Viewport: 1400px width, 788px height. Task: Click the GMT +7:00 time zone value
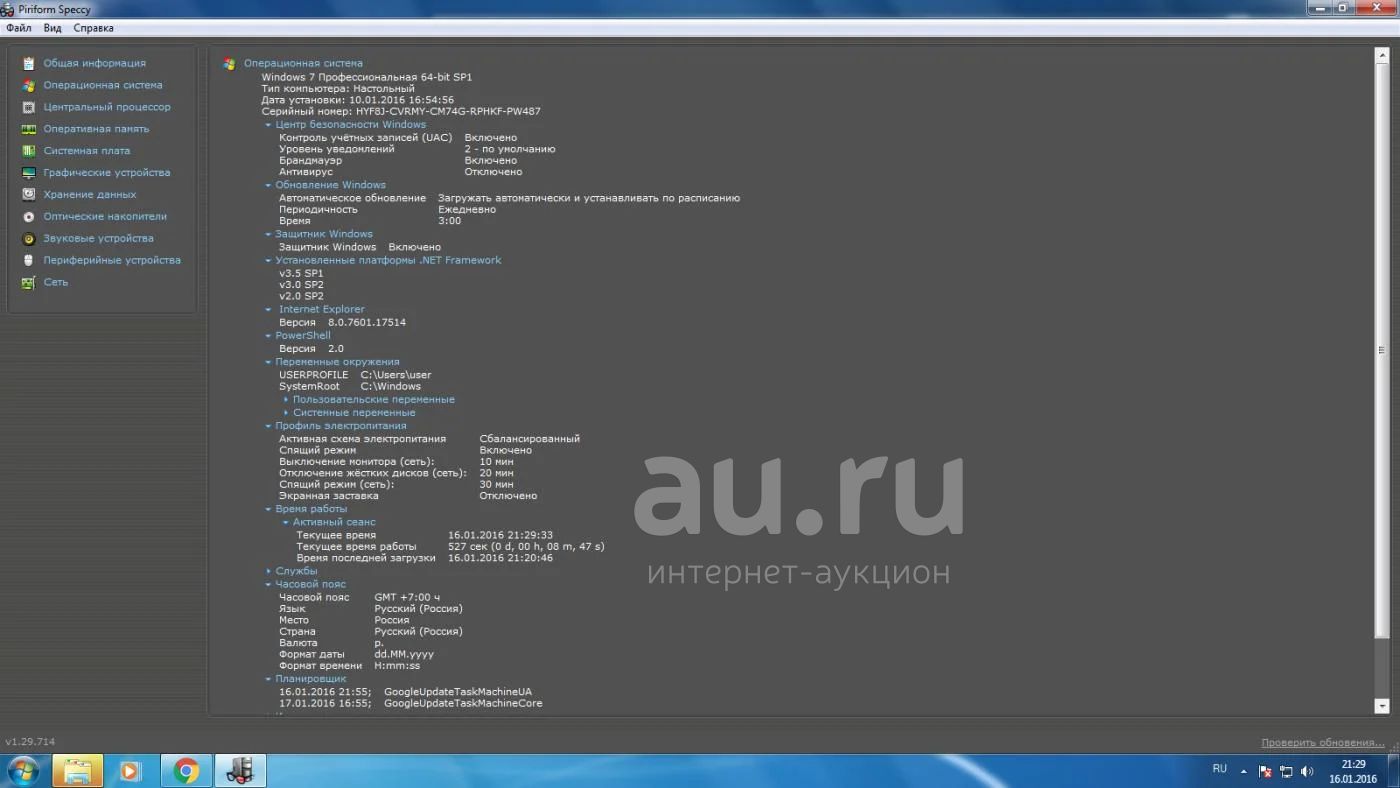[x=407, y=597]
